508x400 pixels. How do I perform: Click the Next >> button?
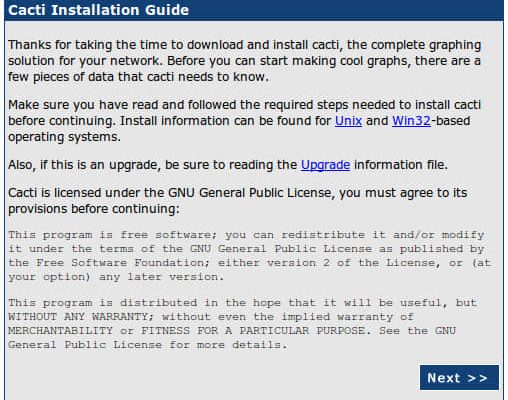coord(459,378)
